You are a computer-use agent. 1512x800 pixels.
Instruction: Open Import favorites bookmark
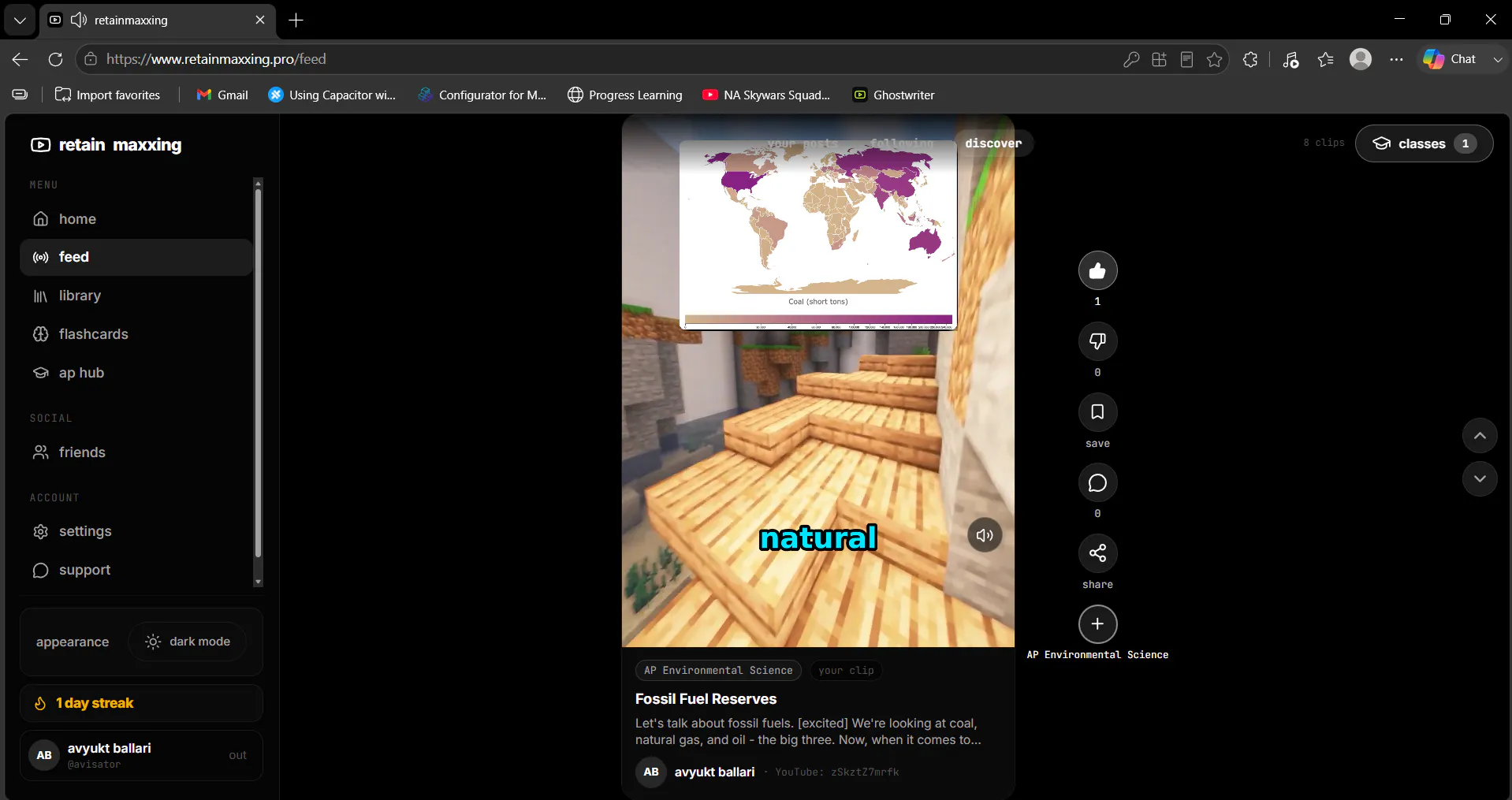[107, 95]
